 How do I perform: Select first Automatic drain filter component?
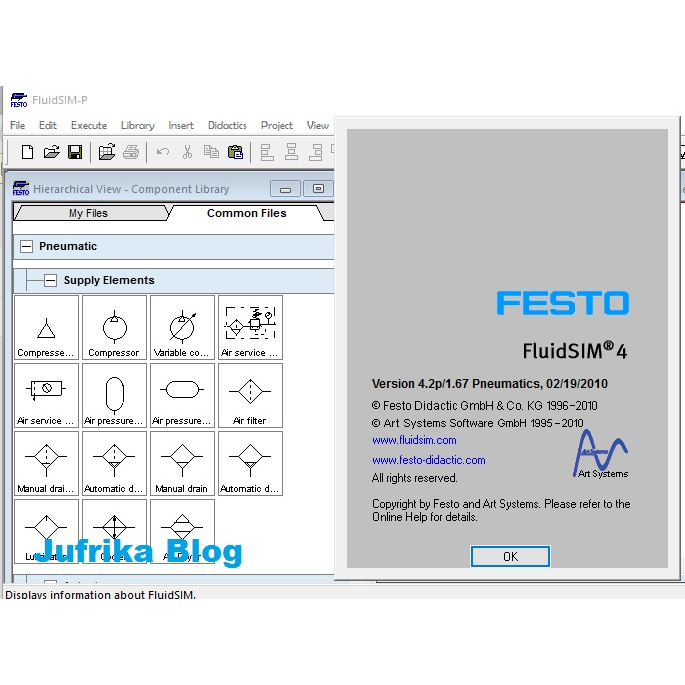114,464
